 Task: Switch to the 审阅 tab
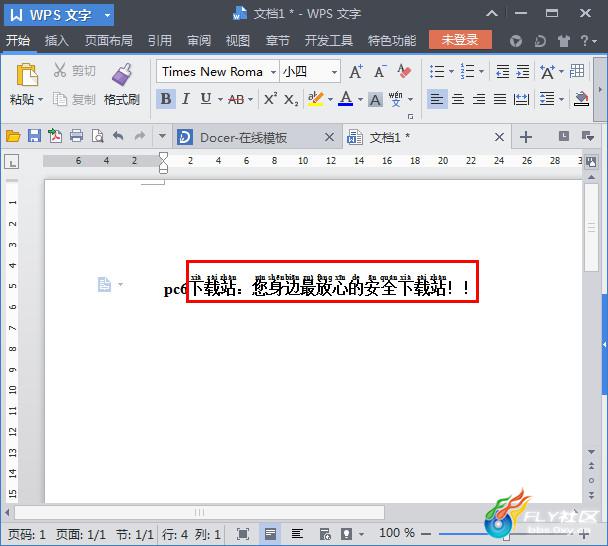tap(199, 40)
